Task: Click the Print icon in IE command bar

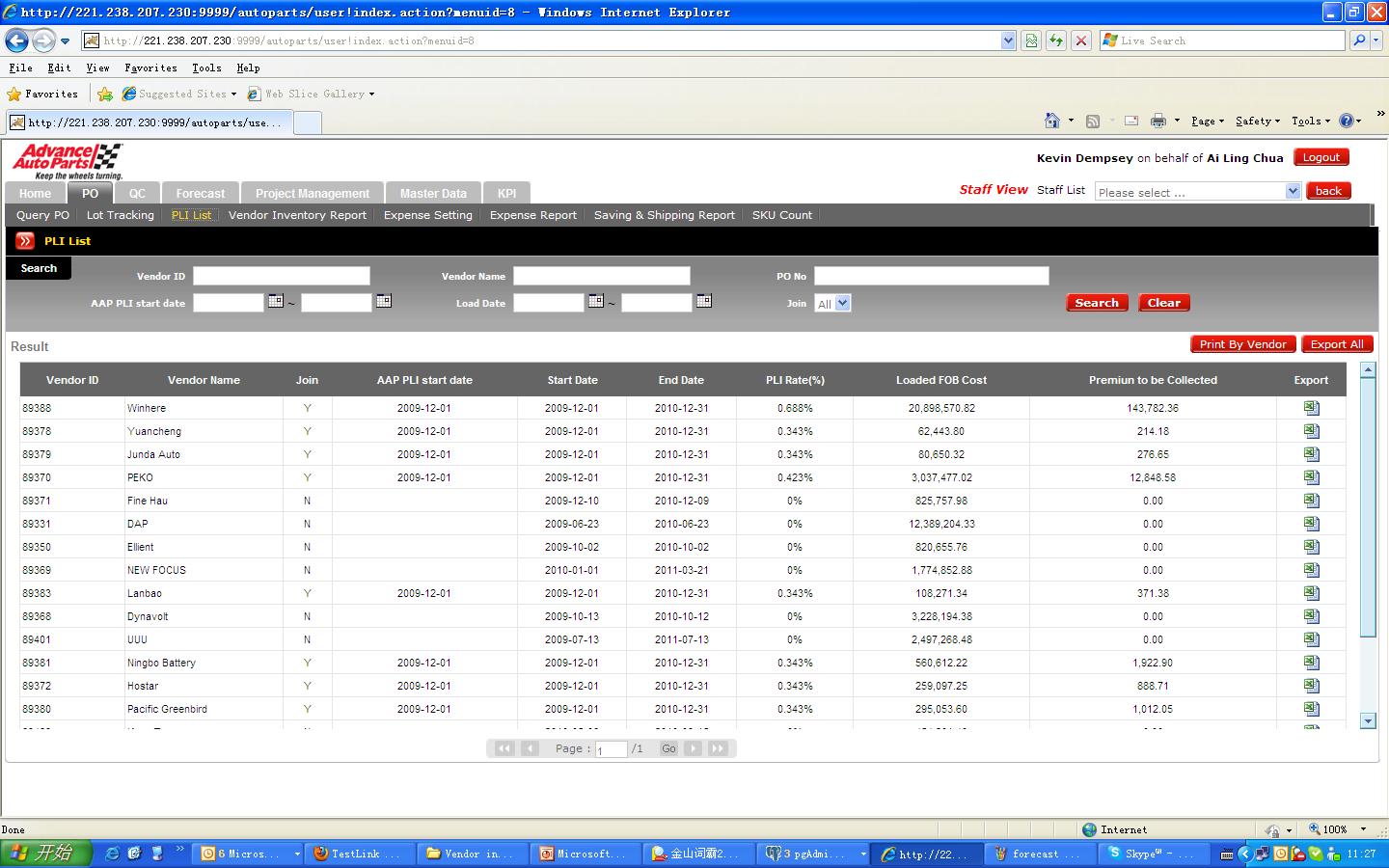Action: pos(1157,121)
